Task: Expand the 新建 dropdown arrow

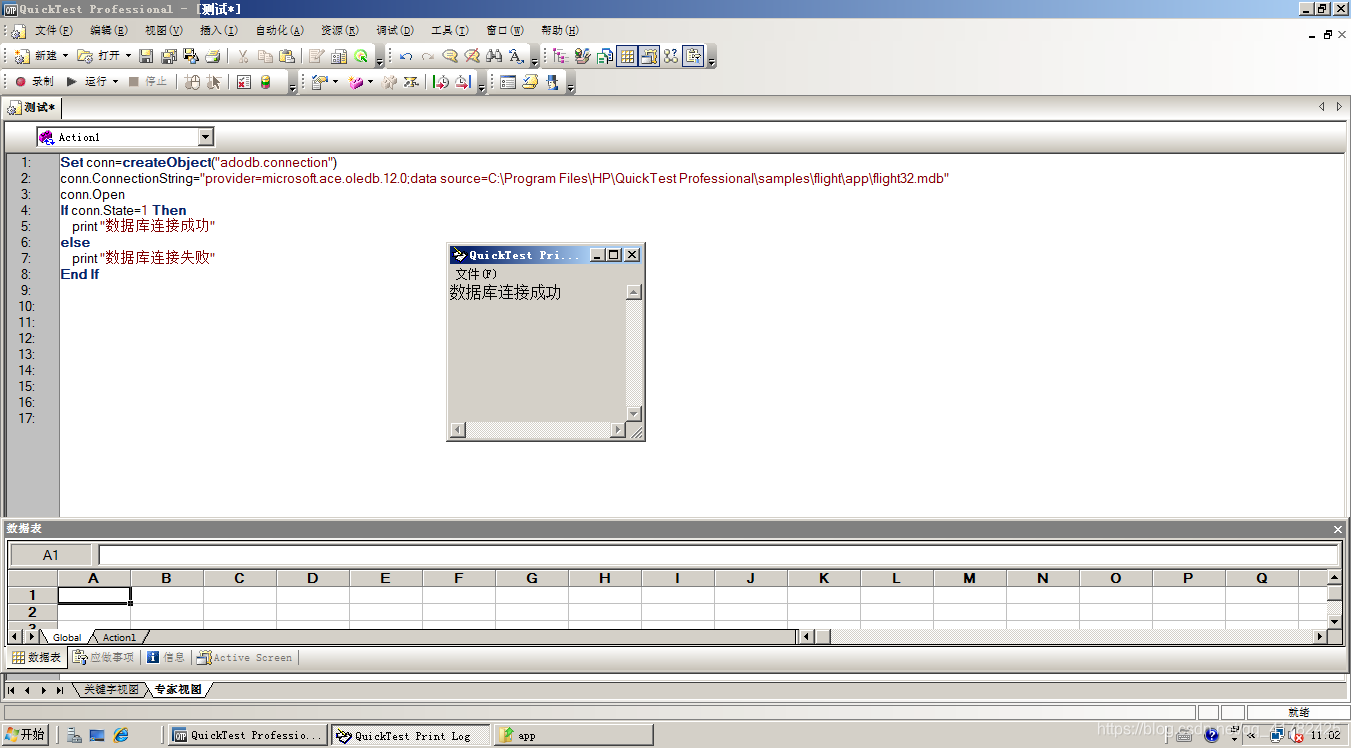Action: click(x=66, y=56)
